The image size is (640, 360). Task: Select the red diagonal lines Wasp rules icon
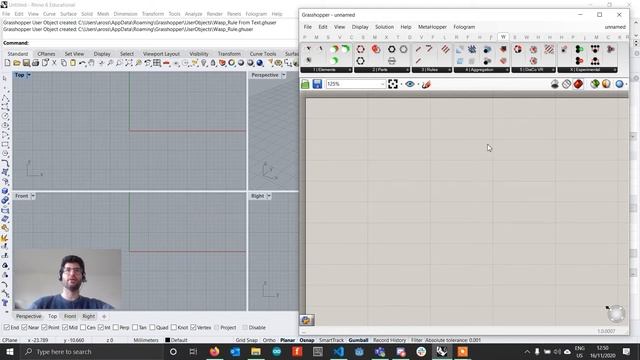[x=445, y=49]
